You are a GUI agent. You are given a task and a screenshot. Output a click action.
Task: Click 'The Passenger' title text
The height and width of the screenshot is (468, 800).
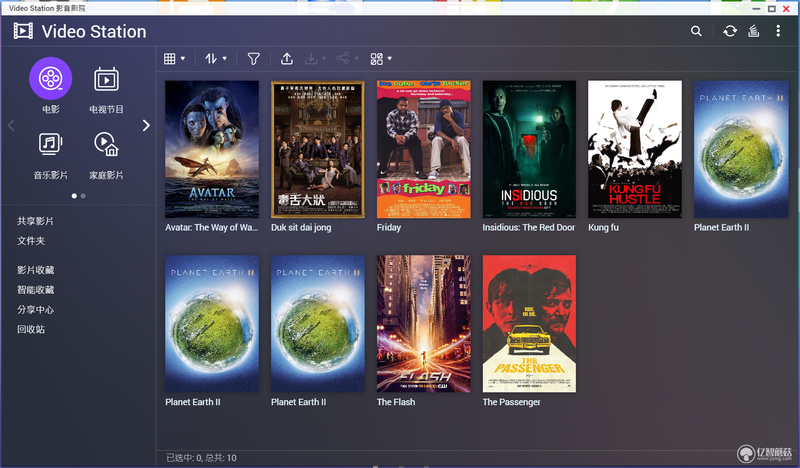tap(511, 402)
